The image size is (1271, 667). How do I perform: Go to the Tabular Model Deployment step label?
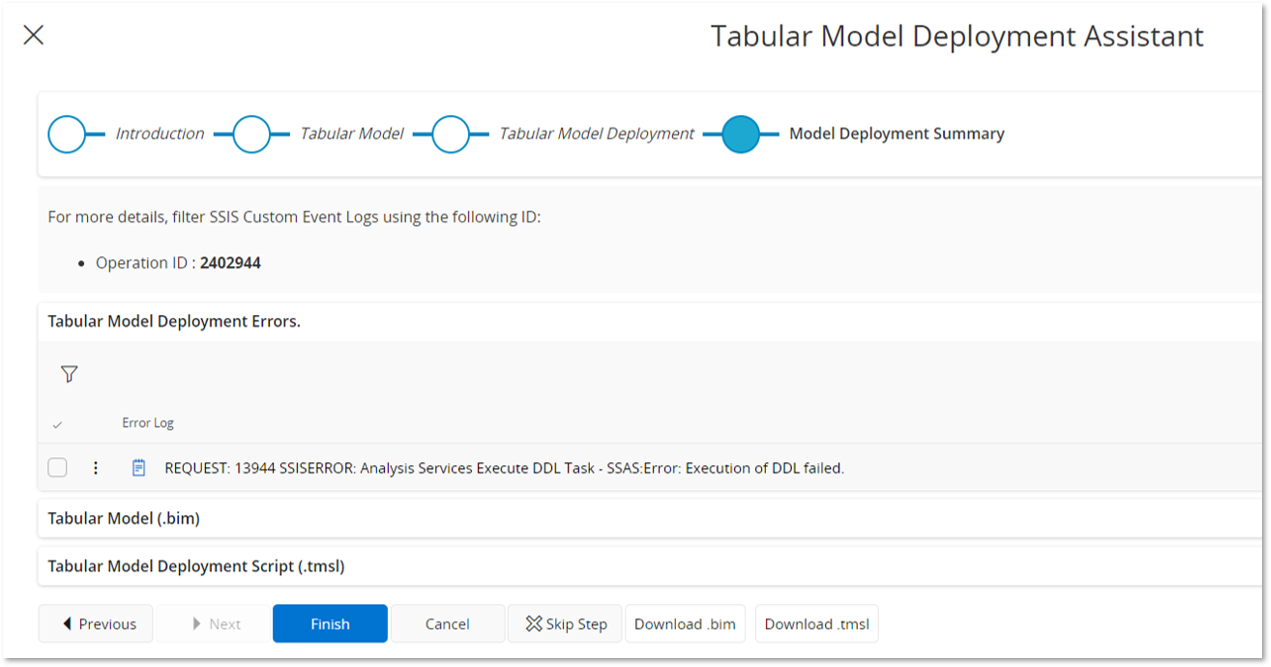[x=597, y=133]
